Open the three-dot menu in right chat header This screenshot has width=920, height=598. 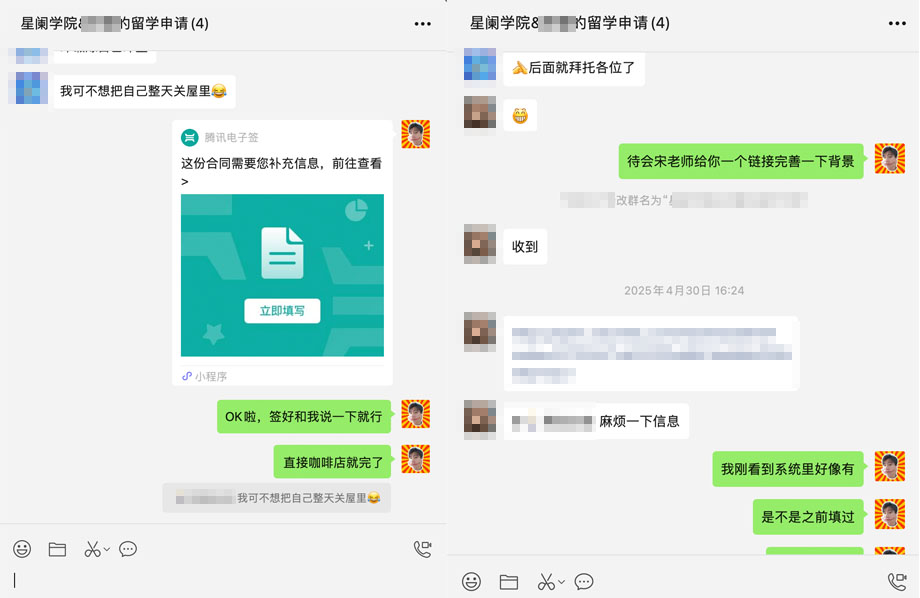(896, 23)
